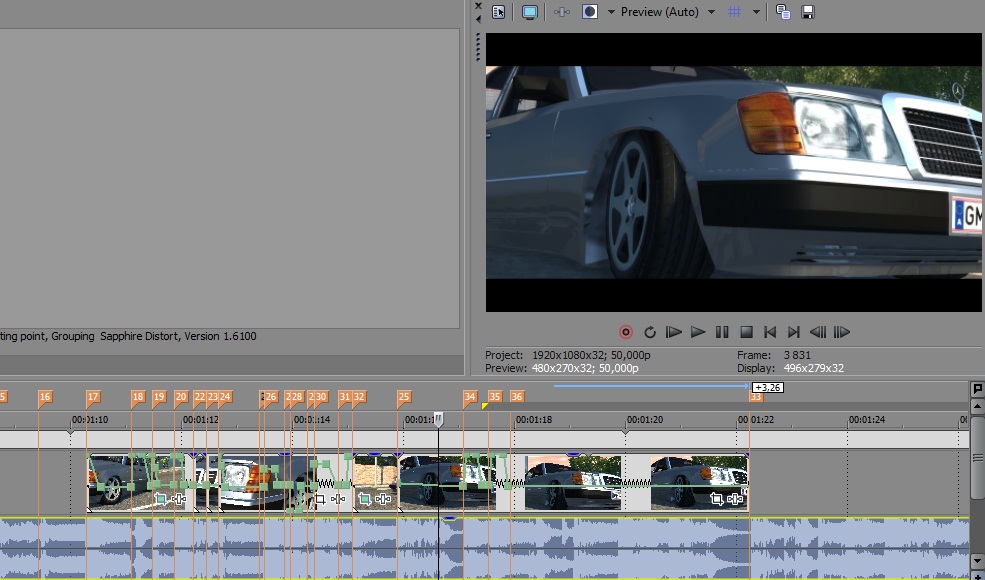
Task: Select timeline marker 34
Action: tap(470, 397)
